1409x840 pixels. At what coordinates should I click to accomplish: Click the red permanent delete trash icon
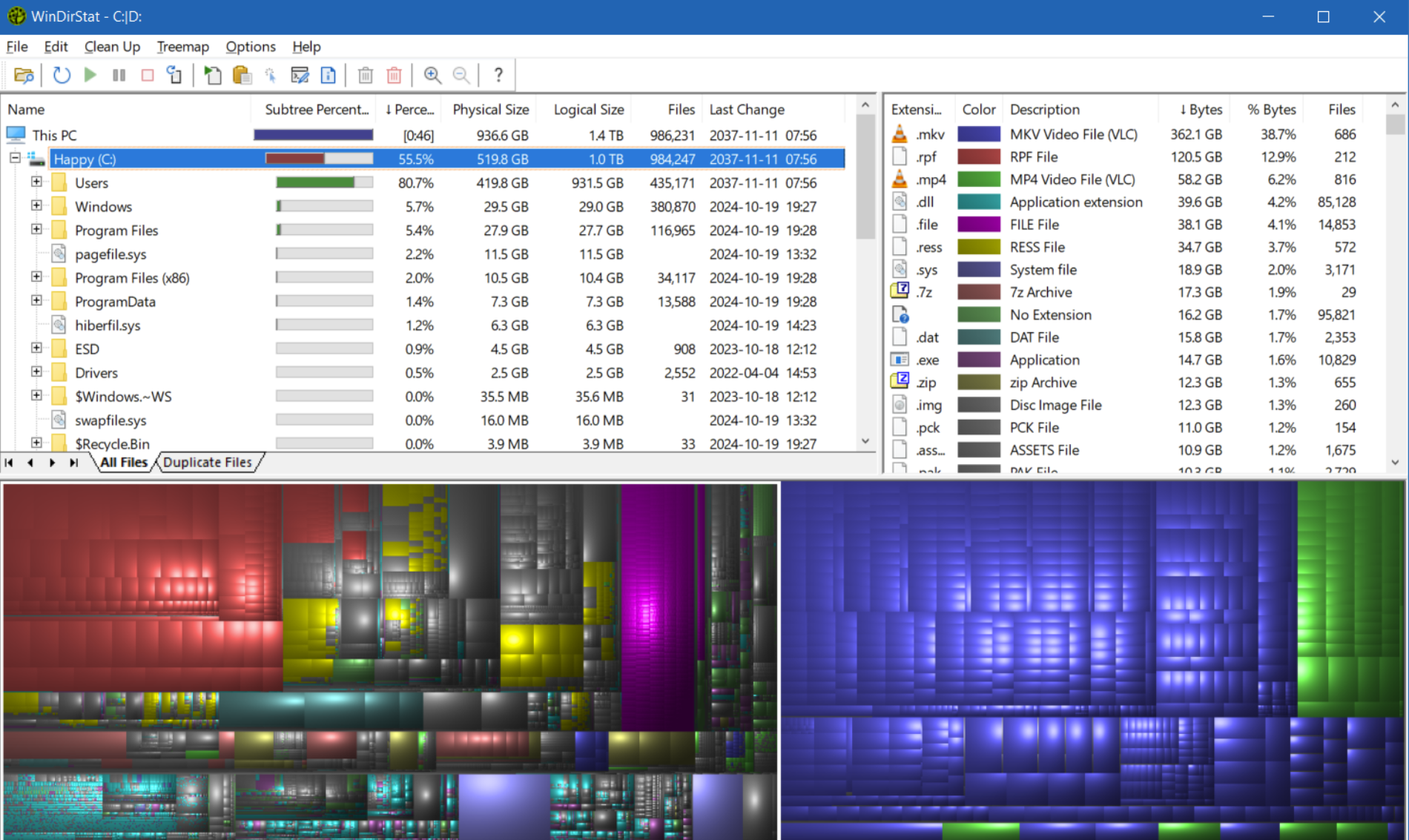395,75
